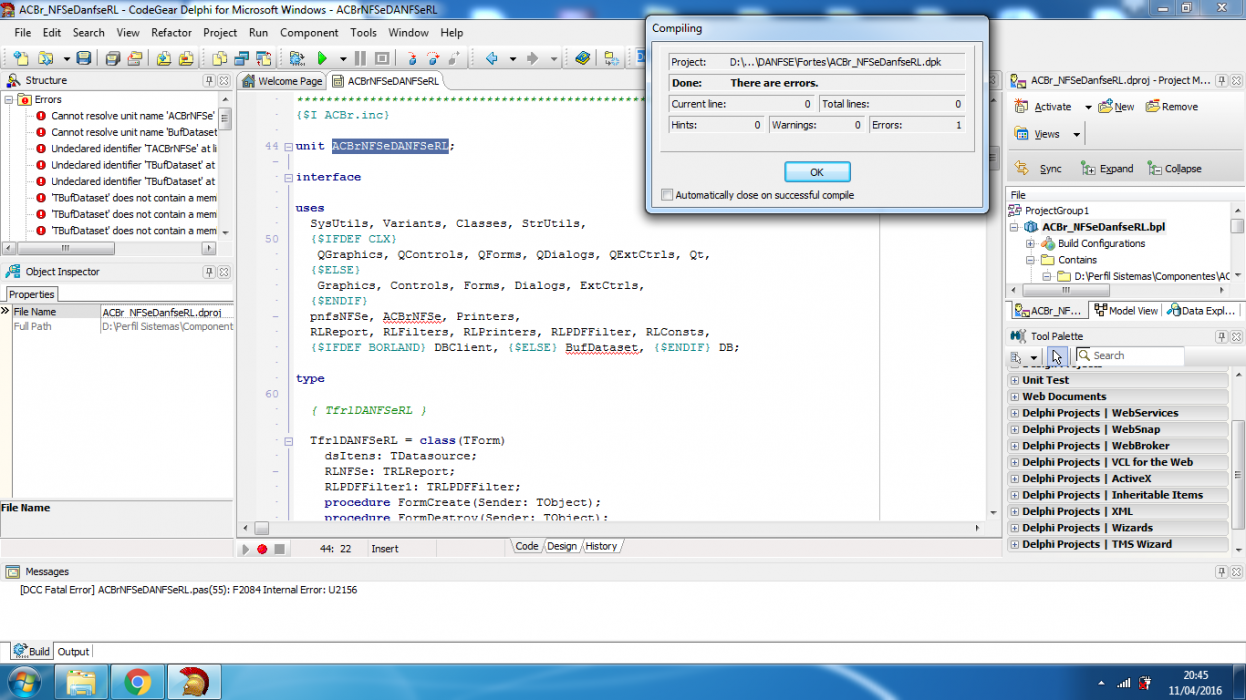The width and height of the screenshot is (1246, 700).
Task: Click the red record macro button in the editor status bar
Action: tap(262, 548)
